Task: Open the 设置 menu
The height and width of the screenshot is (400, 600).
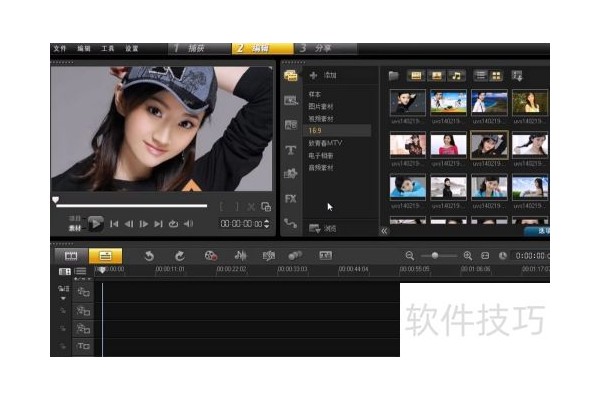Action: [132, 49]
